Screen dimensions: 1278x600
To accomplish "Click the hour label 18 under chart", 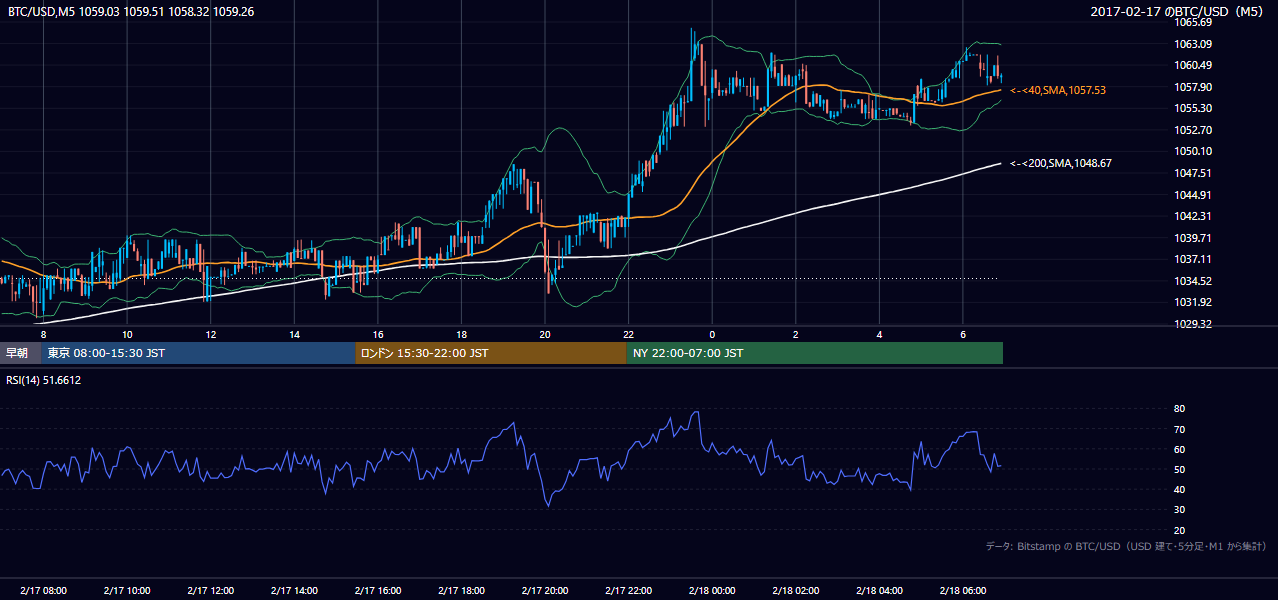I will click(461, 334).
